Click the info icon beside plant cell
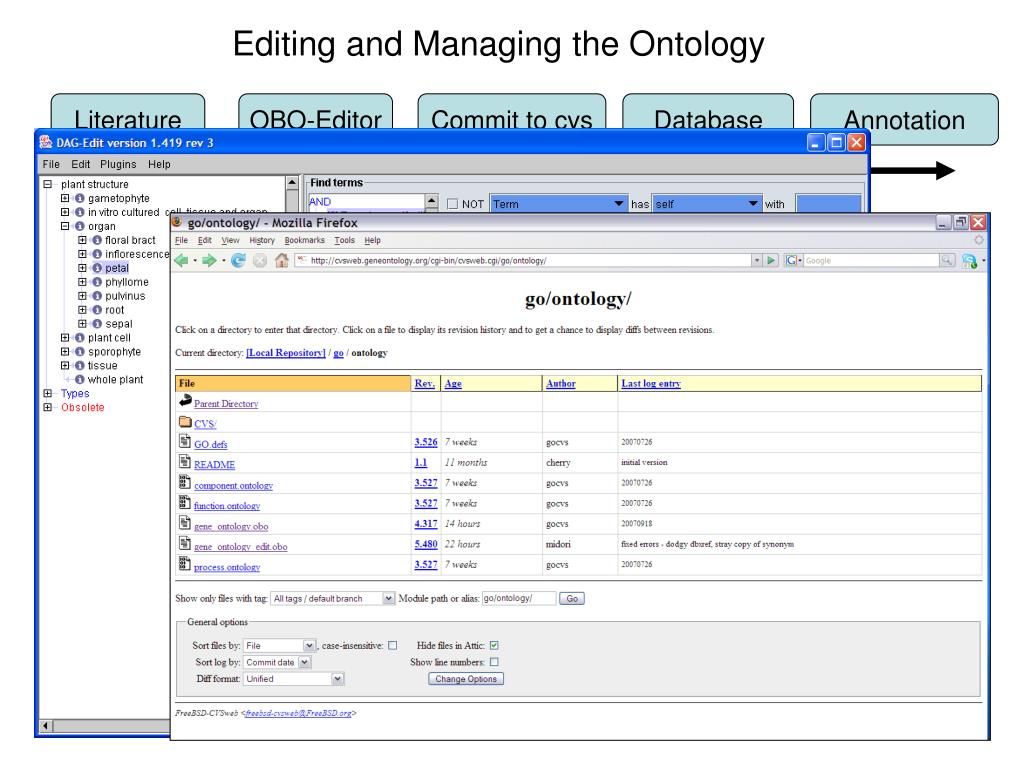The image size is (1024, 768). pyautogui.click(x=80, y=338)
